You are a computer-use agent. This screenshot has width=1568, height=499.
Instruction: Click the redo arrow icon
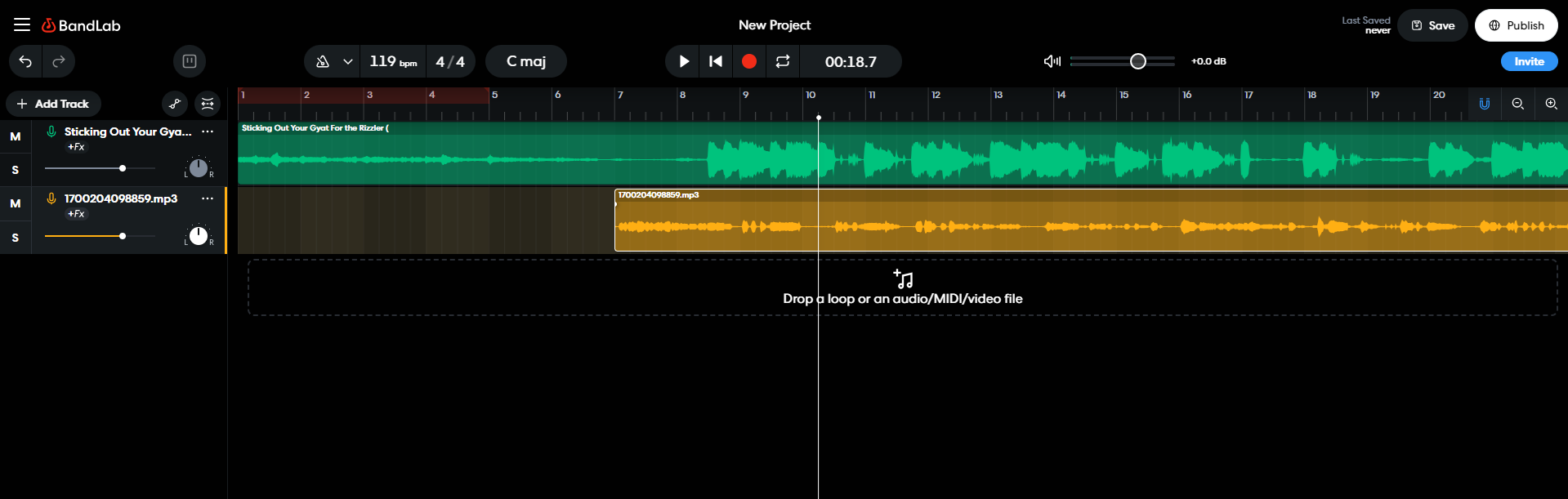[59, 61]
